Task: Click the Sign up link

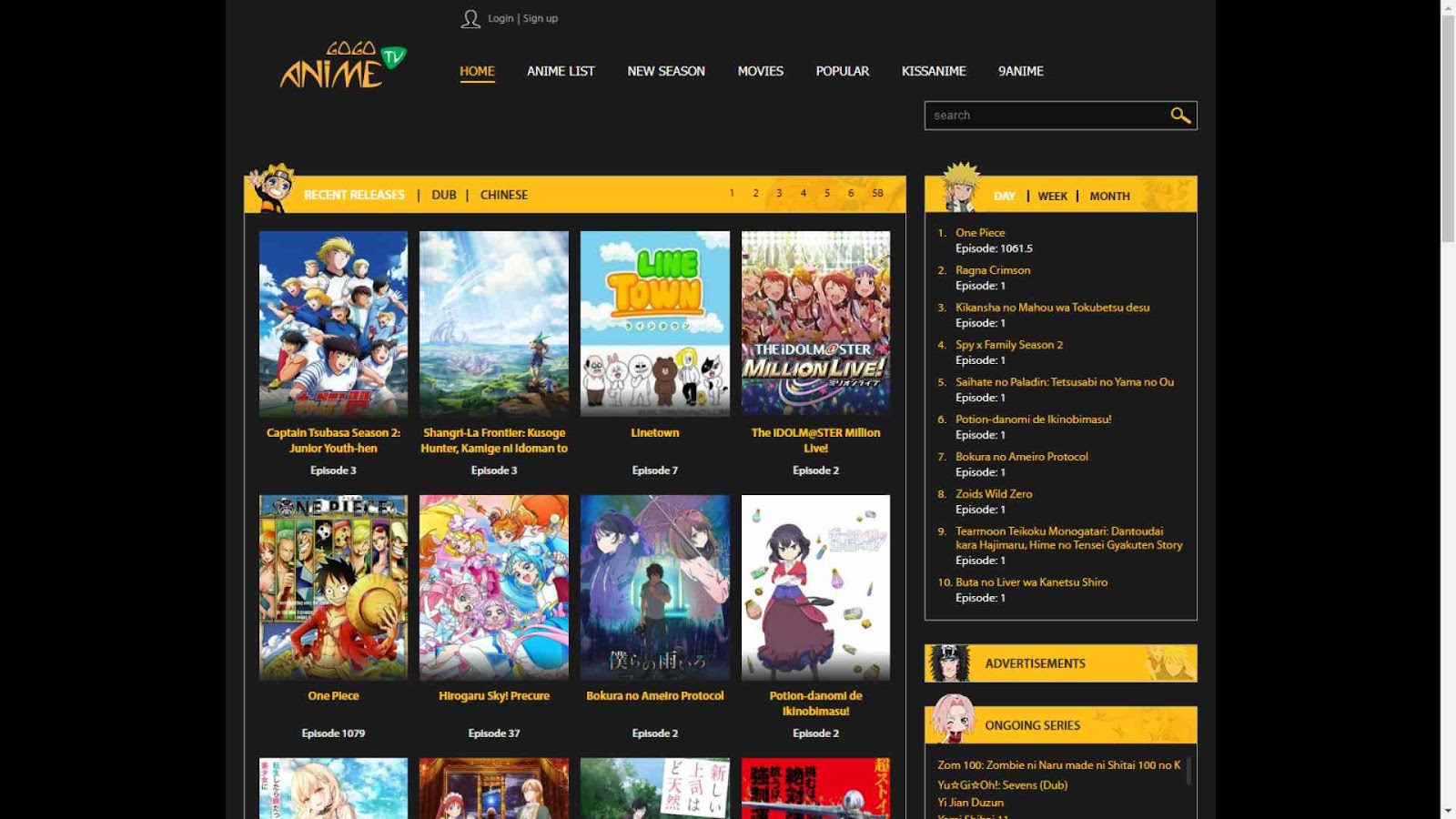Action: 541,18
